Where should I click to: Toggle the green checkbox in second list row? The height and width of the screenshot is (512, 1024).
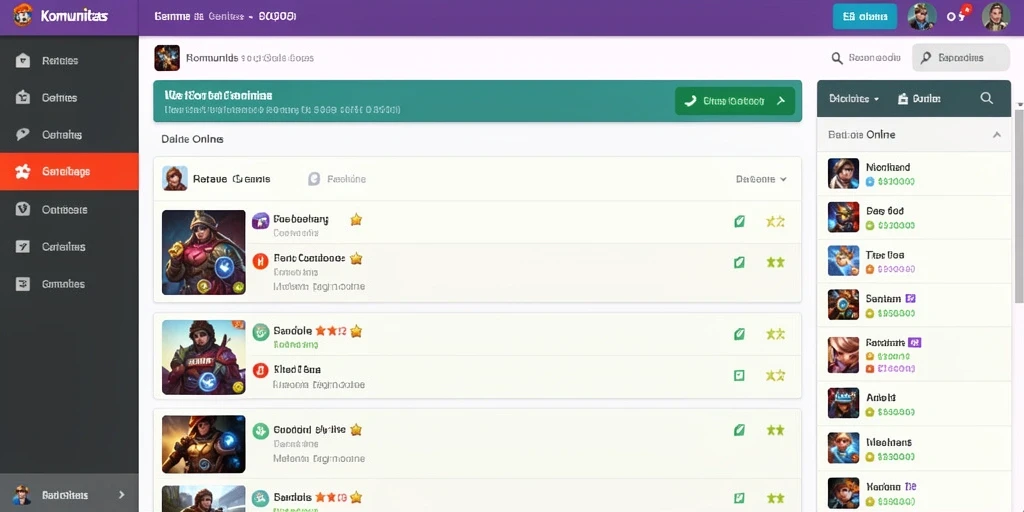tap(739, 263)
